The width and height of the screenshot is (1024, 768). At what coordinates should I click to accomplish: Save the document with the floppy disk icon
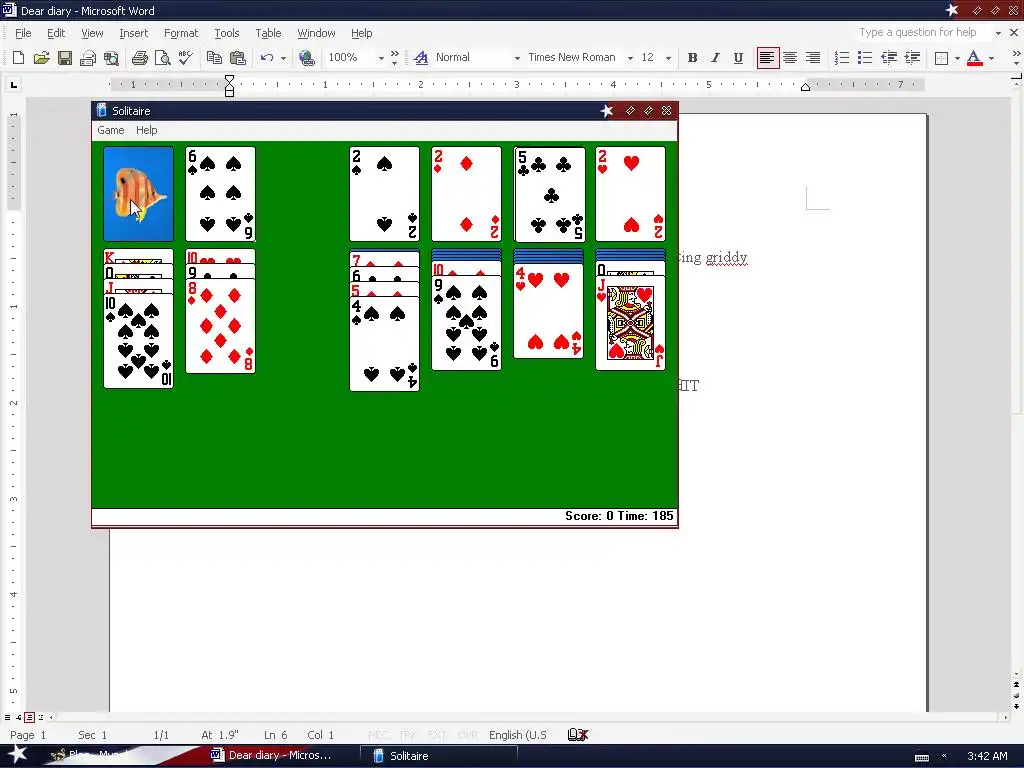coord(65,58)
